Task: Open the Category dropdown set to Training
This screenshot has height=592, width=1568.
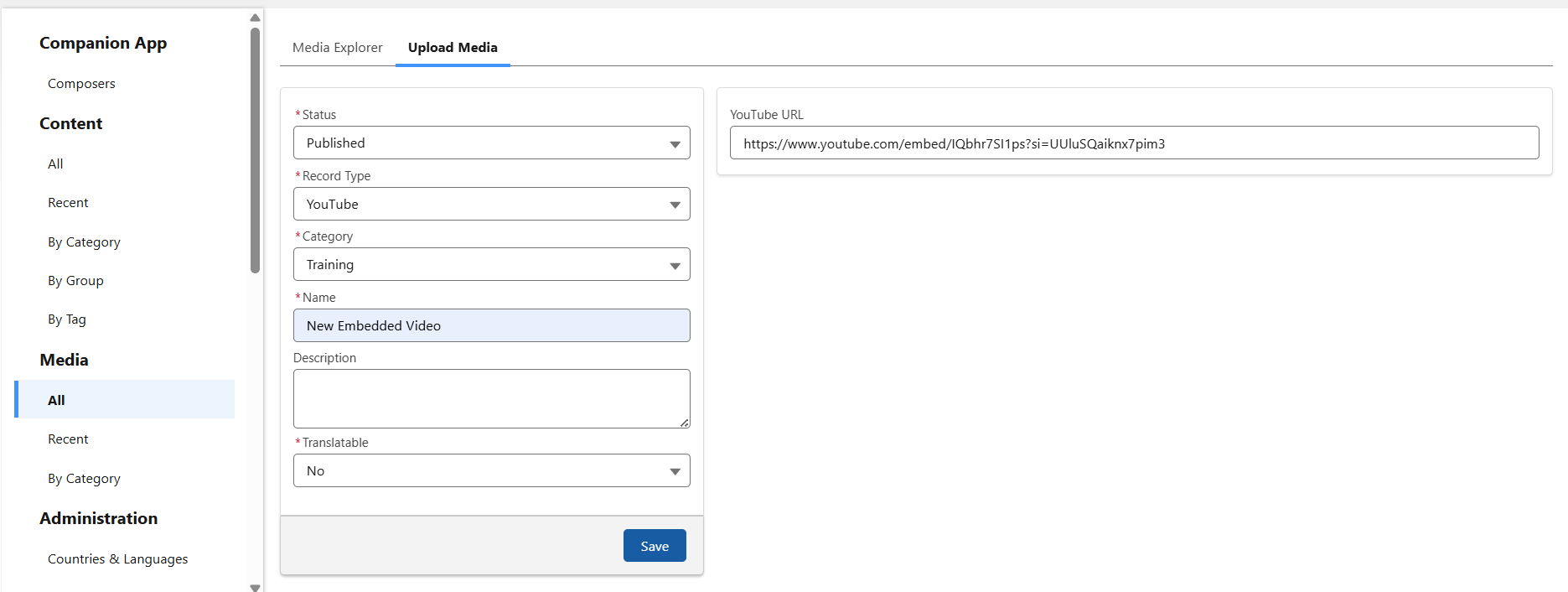Action: [x=491, y=264]
